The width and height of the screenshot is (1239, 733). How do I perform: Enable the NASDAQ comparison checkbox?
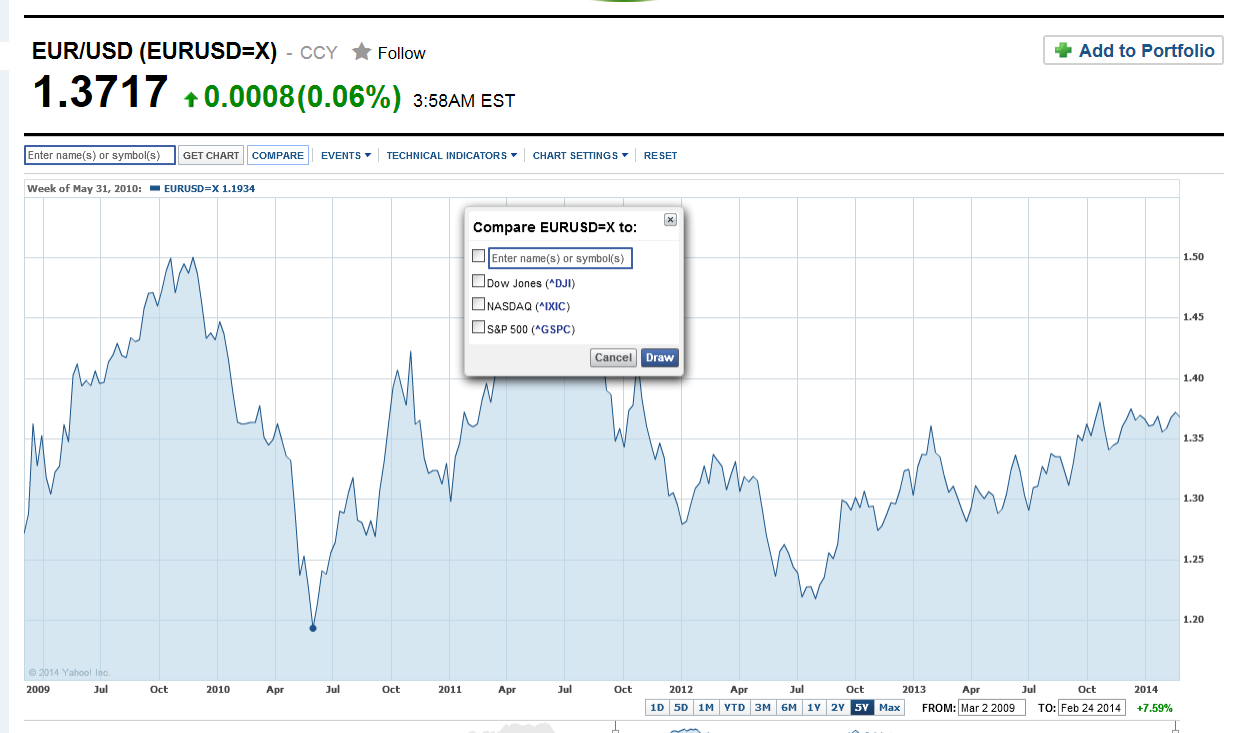[478, 304]
